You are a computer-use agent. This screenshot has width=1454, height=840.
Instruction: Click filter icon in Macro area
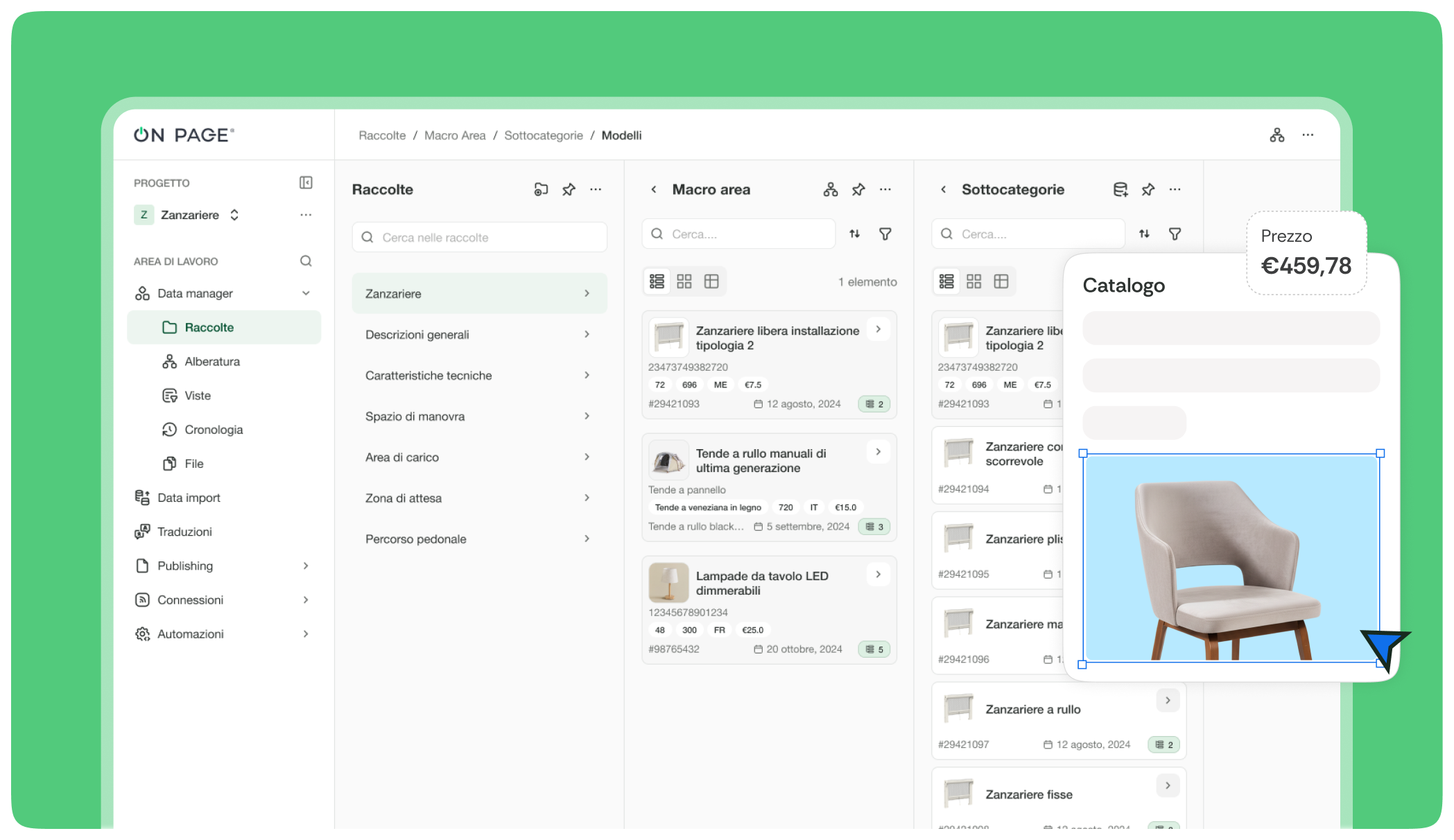pos(885,234)
